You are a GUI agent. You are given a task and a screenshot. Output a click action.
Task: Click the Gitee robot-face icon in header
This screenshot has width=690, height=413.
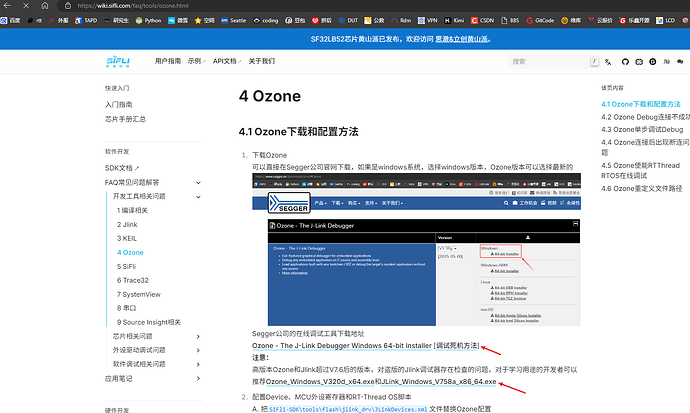tap(639, 62)
